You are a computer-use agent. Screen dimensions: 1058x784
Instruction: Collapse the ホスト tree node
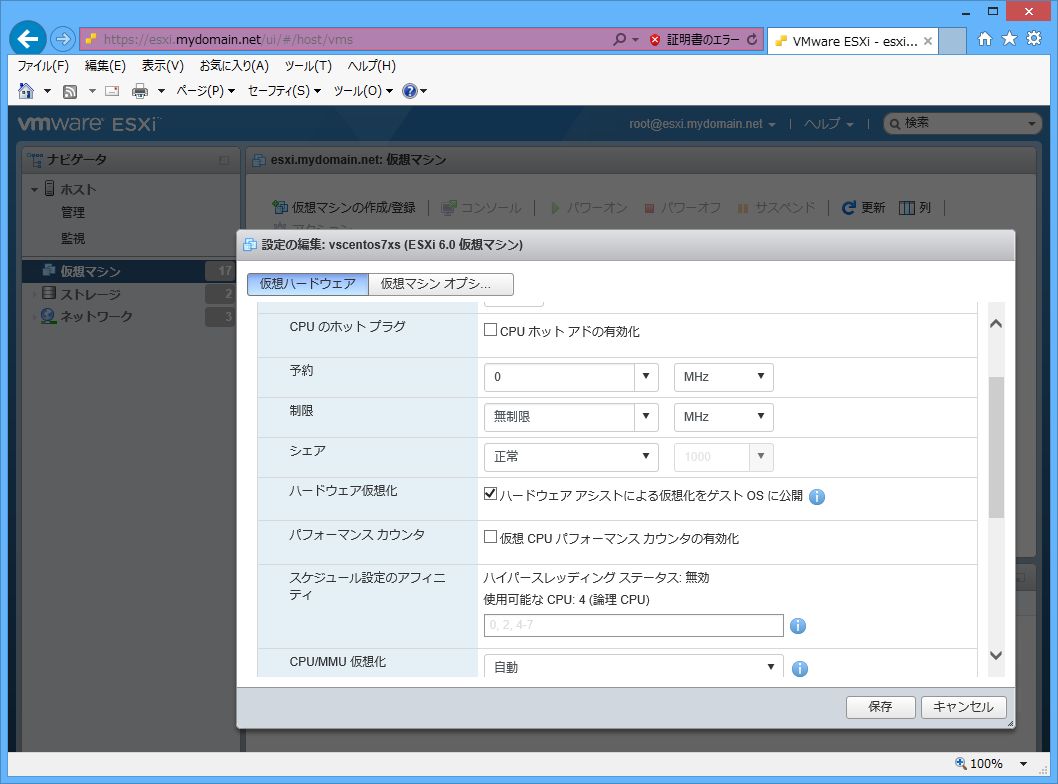34,190
